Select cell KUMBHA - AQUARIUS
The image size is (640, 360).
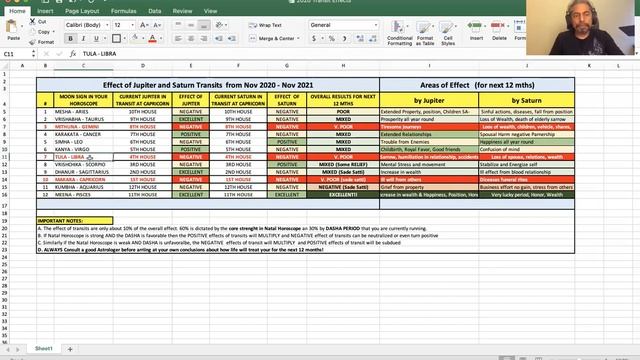(x=83, y=187)
